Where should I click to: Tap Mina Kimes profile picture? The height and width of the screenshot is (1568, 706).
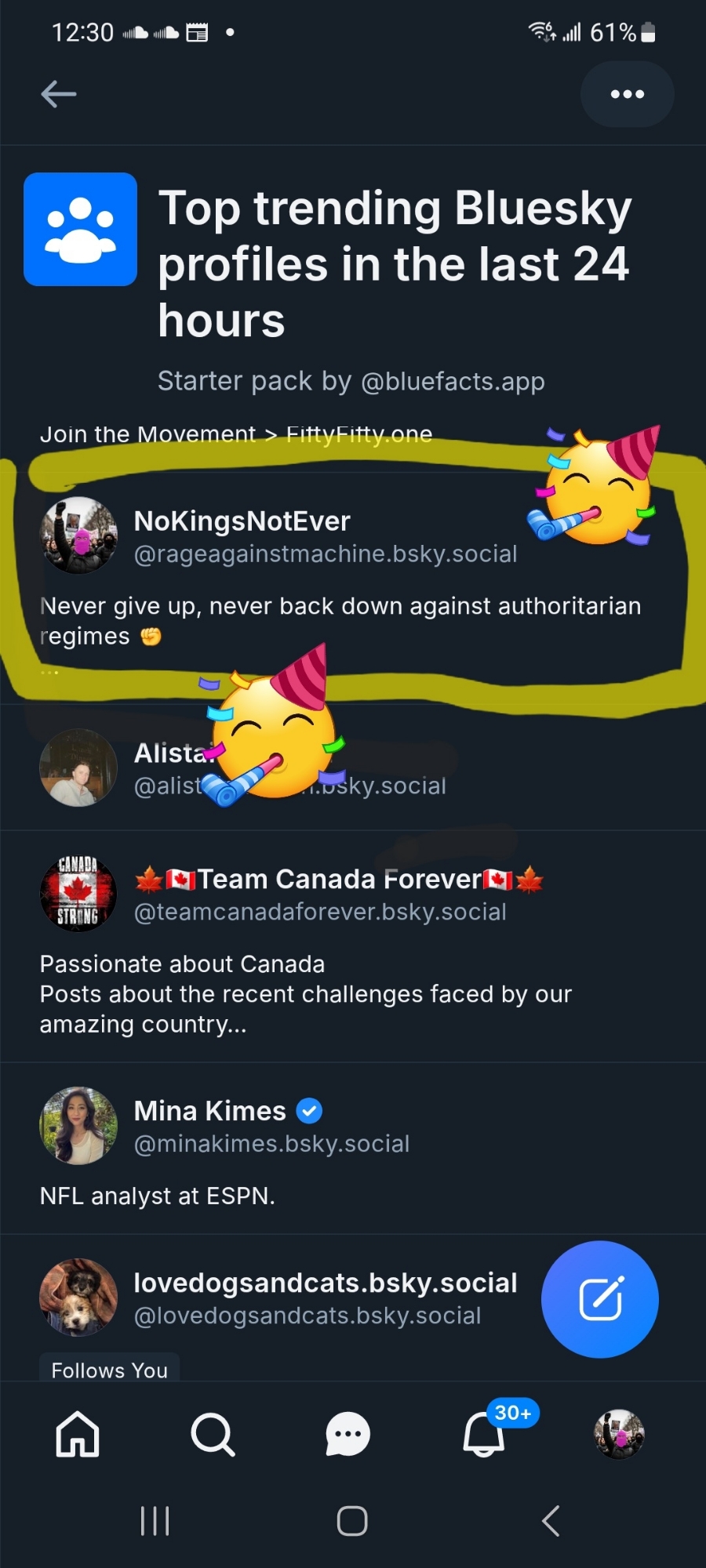pos(78,1125)
